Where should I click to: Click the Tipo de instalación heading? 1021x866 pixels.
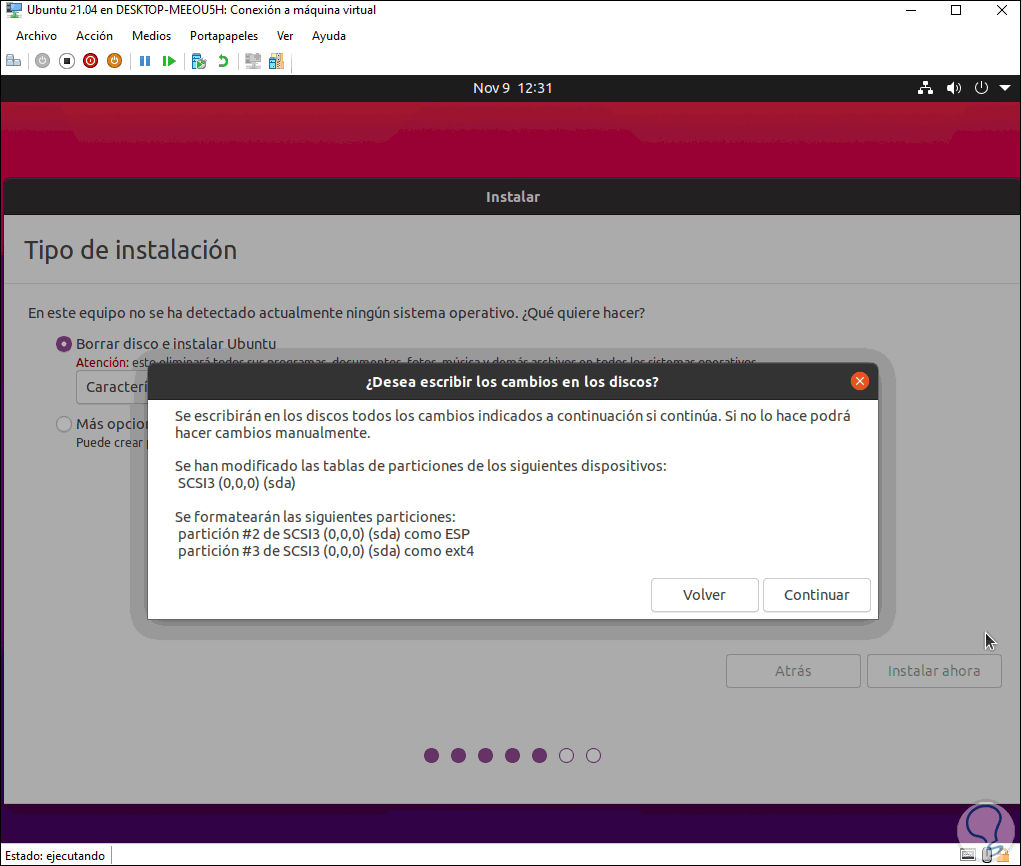[130, 251]
